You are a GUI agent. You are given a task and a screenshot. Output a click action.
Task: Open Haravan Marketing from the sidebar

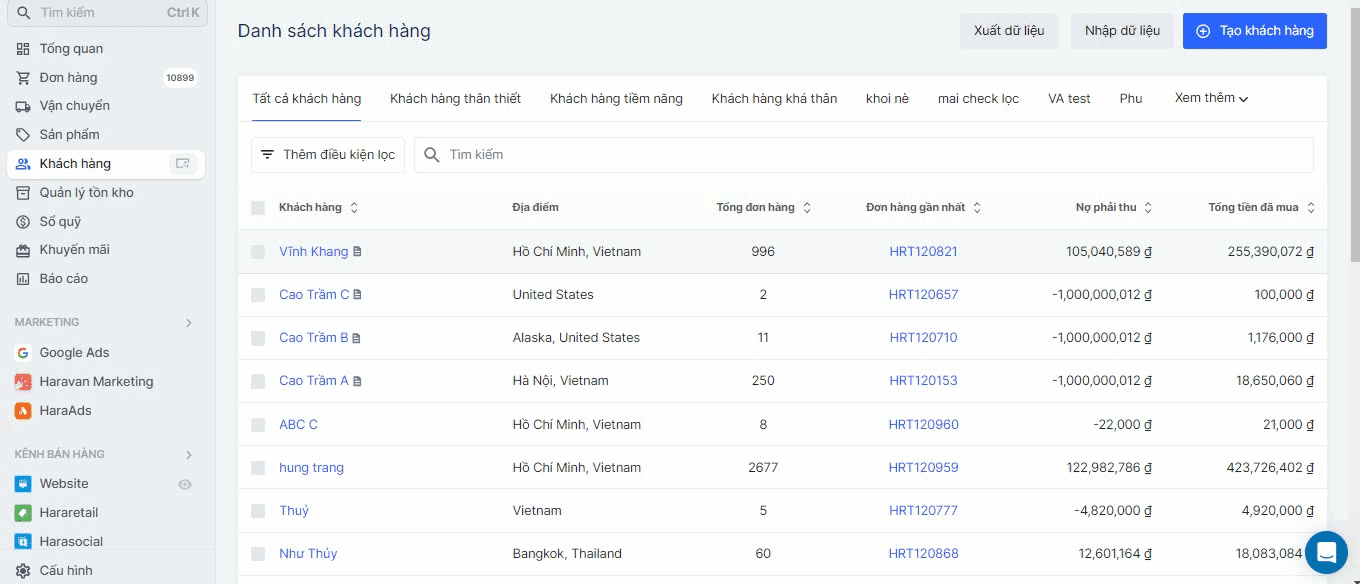pos(96,382)
